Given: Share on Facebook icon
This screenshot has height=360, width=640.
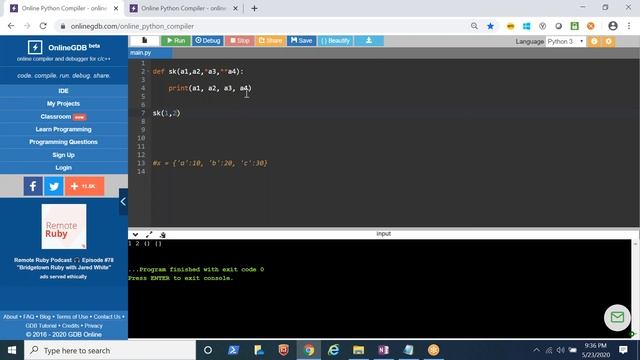Looking at the screenshot, I should click(x=33, y=186).
